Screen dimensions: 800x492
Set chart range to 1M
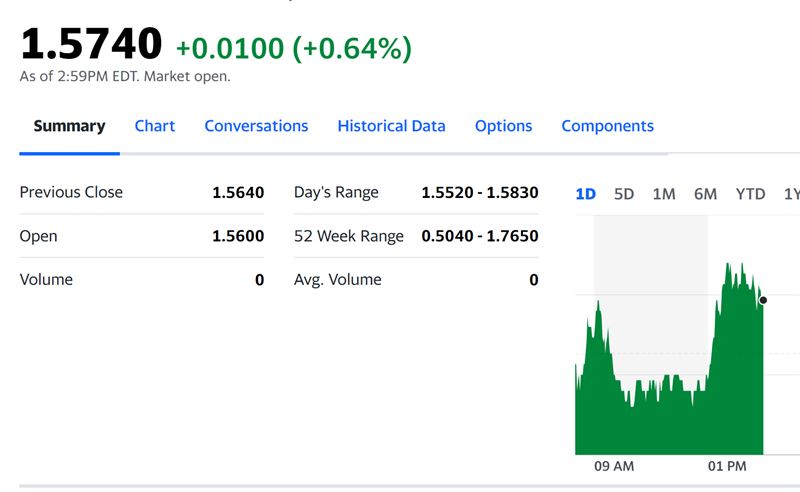click(664, 194)
